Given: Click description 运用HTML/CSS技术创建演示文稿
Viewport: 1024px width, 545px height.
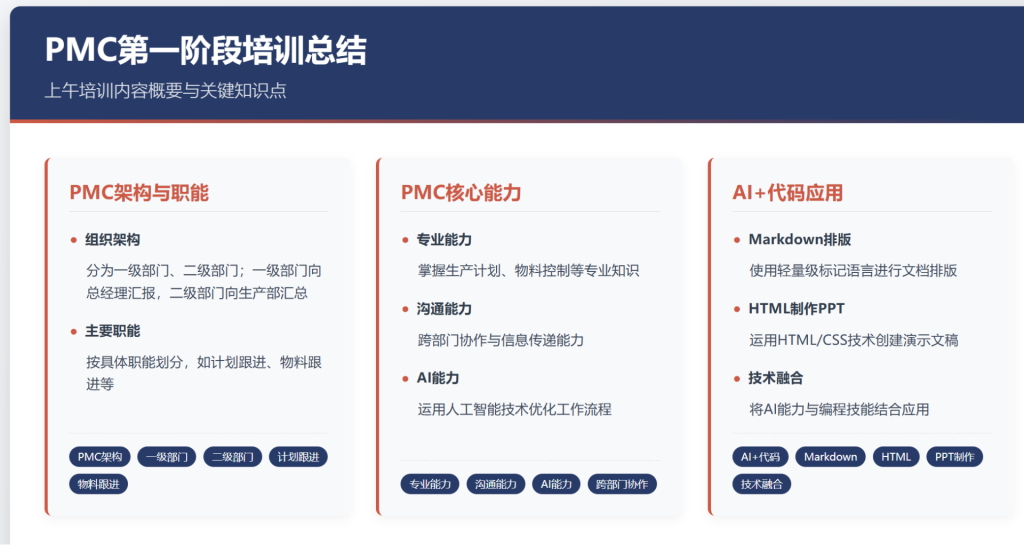Looking at the screenshot, I should [854, 339].
